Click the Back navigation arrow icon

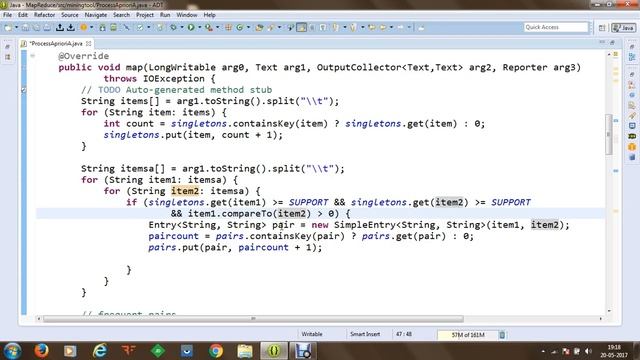tap(383, 27)
